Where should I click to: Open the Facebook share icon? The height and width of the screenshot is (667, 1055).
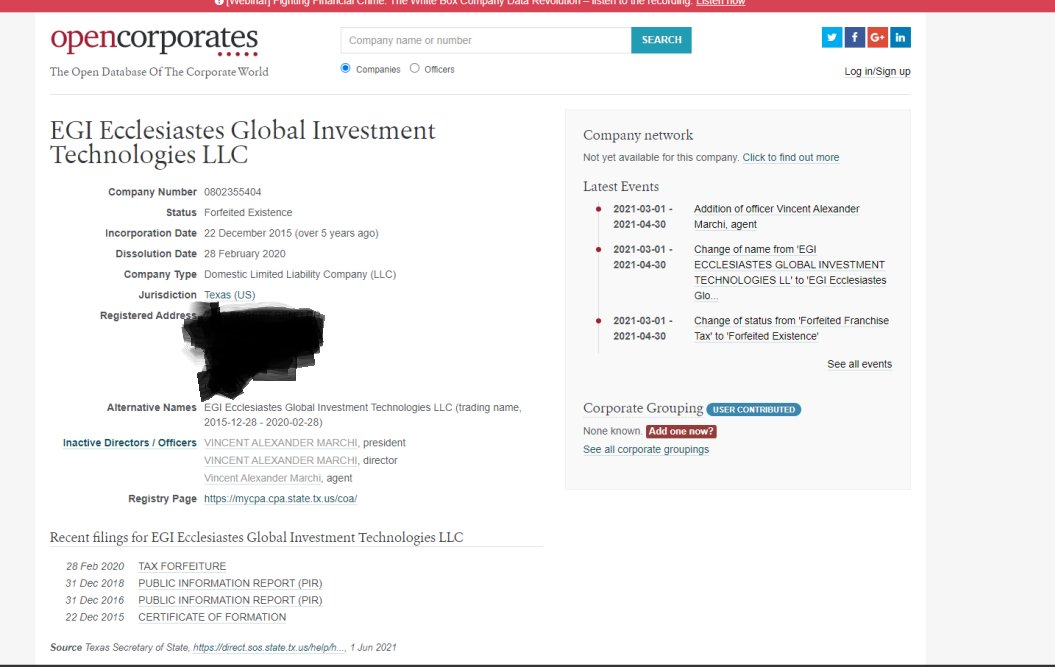(854, 37)
